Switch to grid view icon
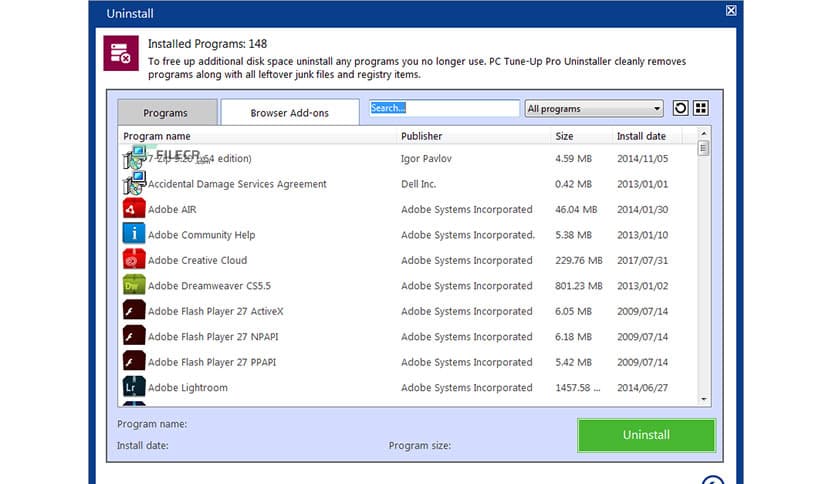Image resolution: width=836 pixels, height=484 pixels. [701, 108]
